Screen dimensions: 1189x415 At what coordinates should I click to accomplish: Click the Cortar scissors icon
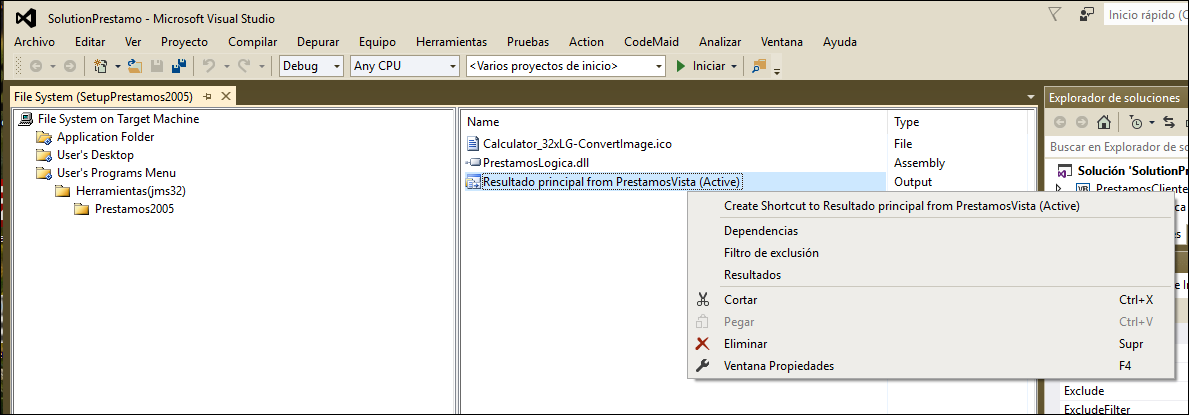[703, 300]
